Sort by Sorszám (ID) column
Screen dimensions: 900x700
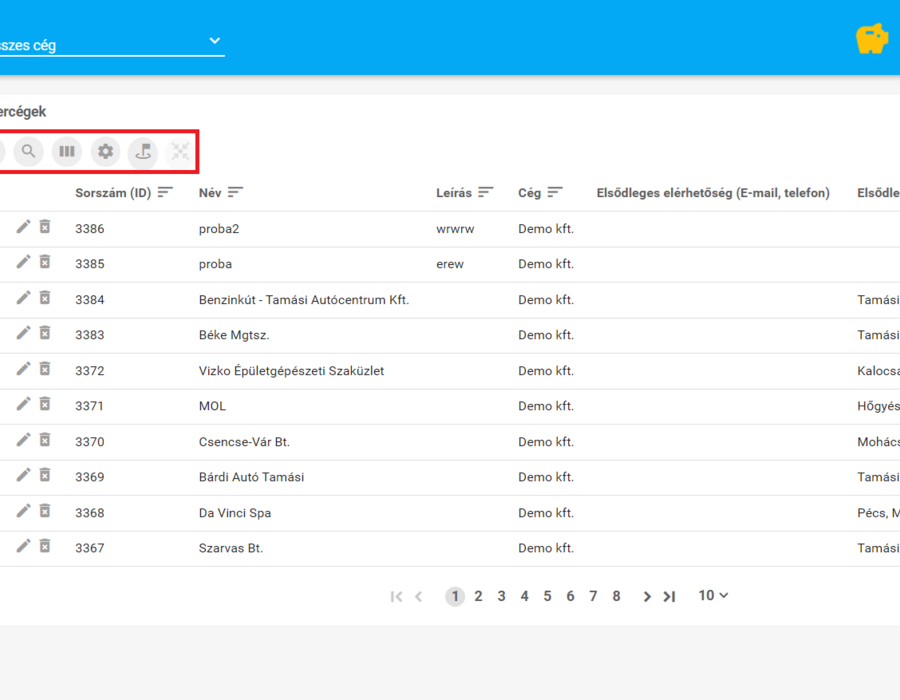[165, 192]
